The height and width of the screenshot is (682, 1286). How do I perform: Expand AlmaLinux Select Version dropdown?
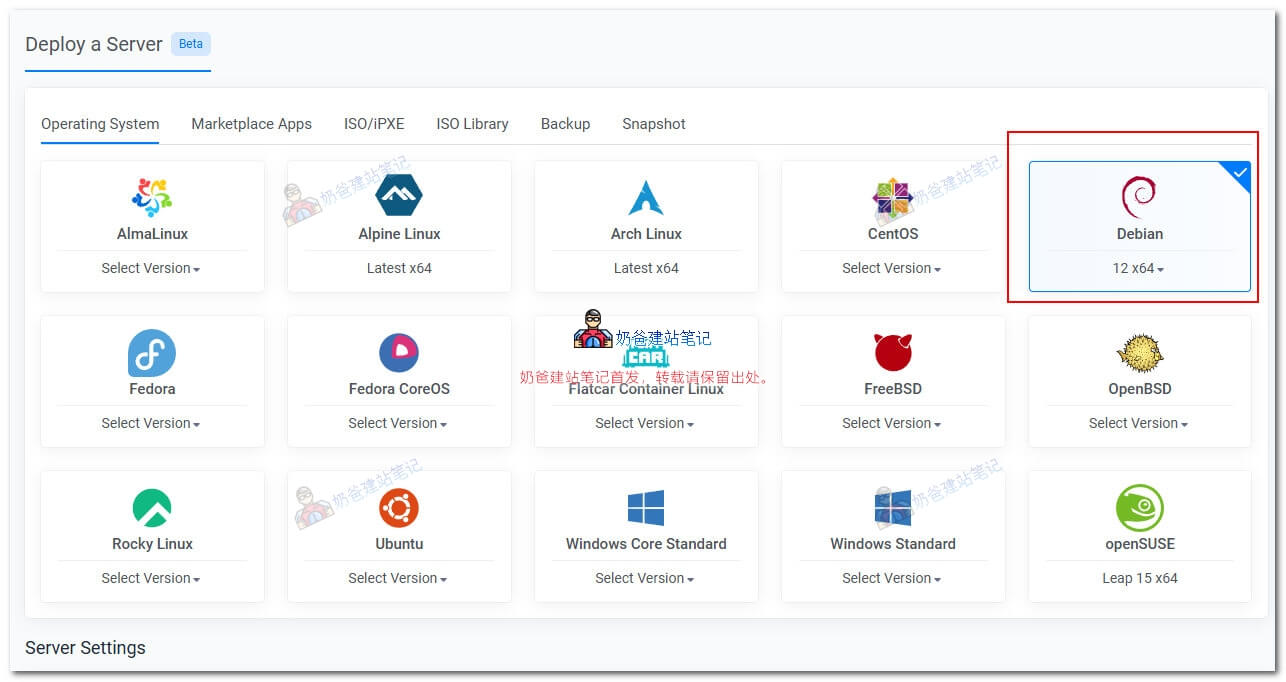[151, 268]
